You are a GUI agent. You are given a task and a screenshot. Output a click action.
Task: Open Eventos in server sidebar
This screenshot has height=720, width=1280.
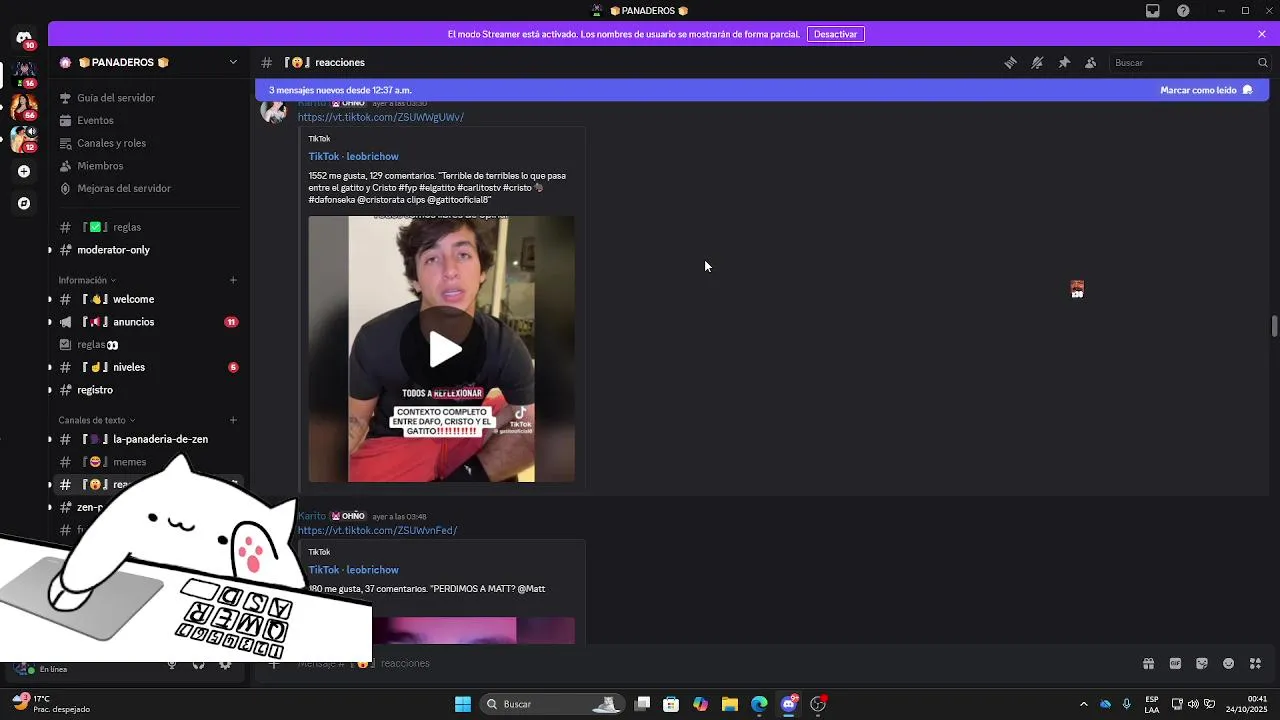tap(95, 120)
